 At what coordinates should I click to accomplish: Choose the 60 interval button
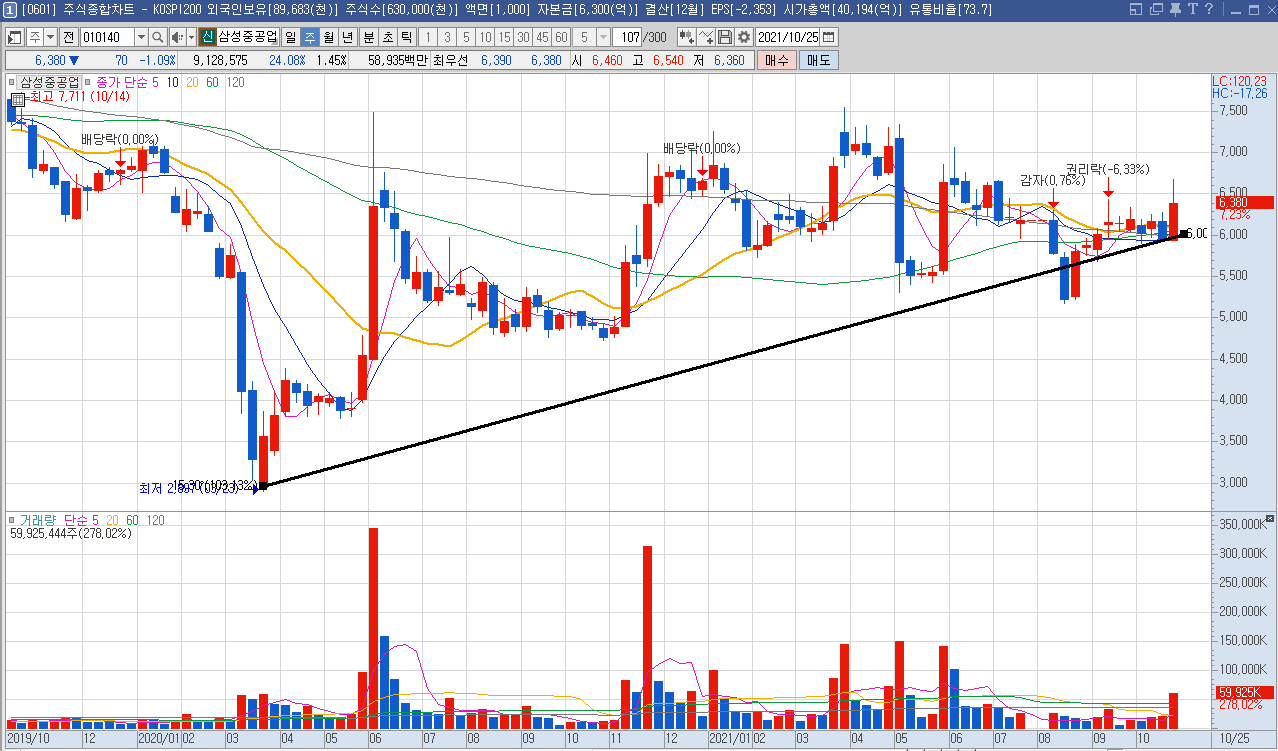[561, 37]
